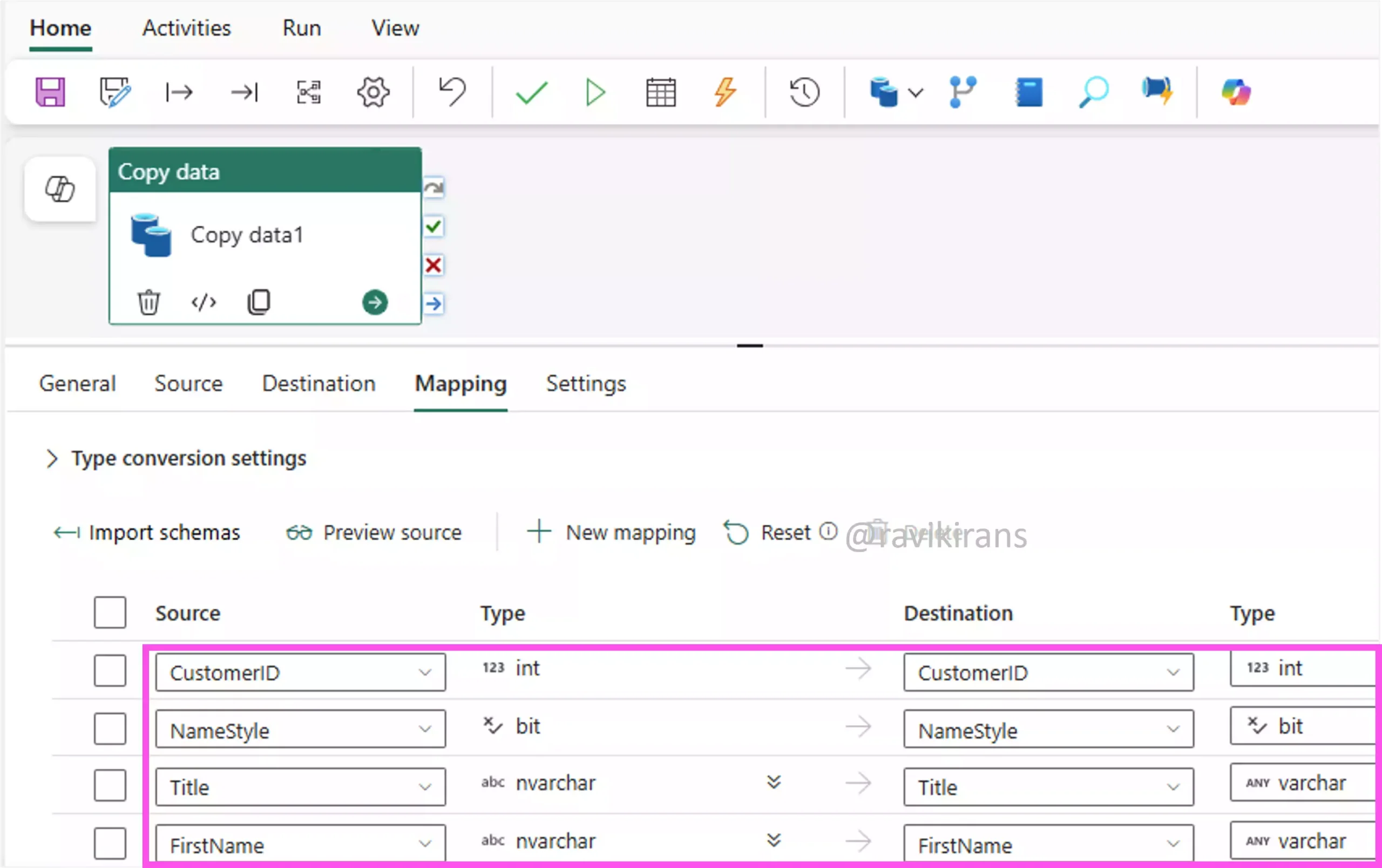
Task: Check the Title row checkbox
Action: (x=110, y=785)
